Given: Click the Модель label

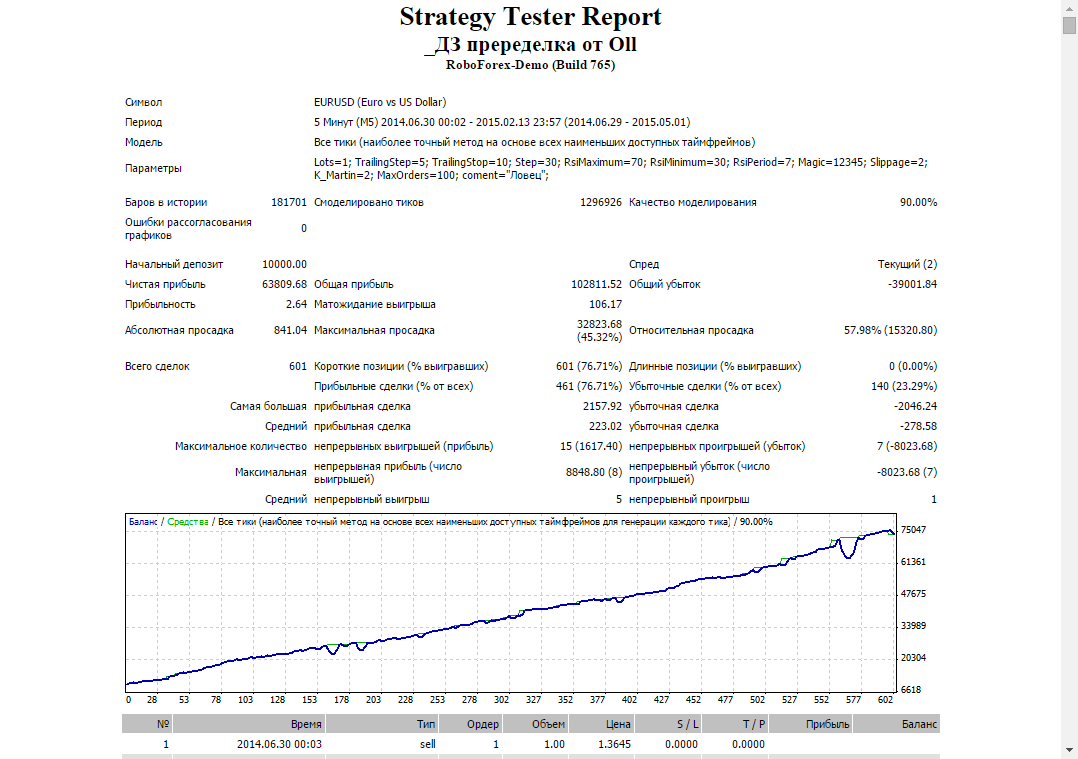Looking at the screenshot, I should pyautogui.click(x=144, y=142).
